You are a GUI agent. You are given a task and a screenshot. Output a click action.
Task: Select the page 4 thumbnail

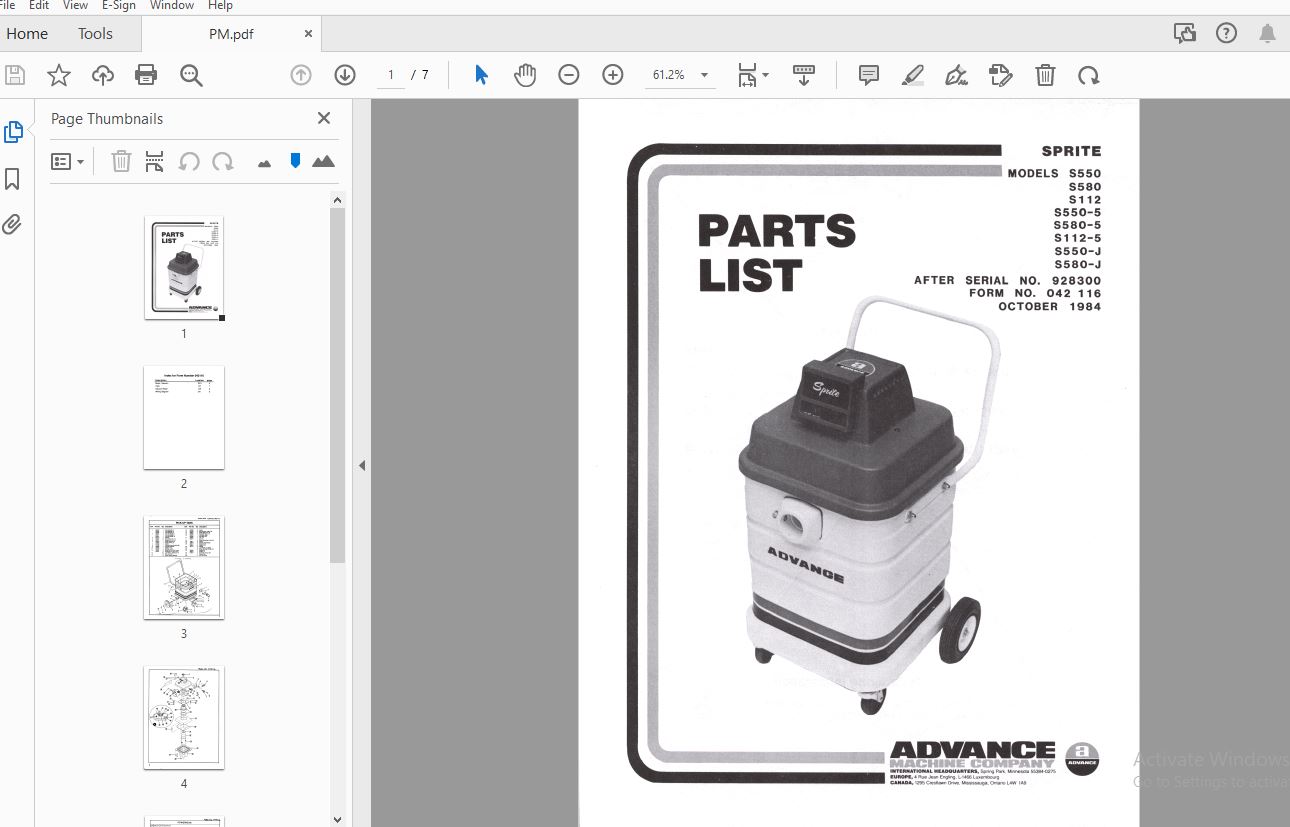(x=184, y=718)
